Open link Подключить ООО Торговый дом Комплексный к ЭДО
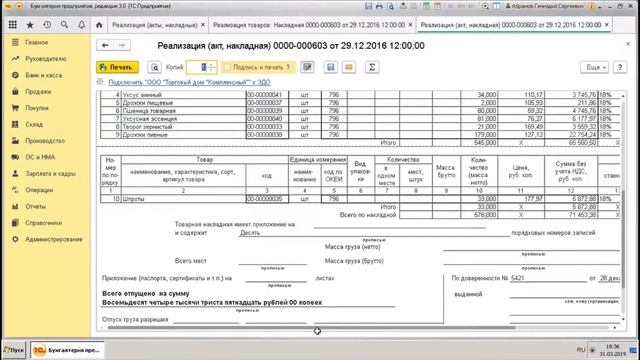 tap(189, 82)
